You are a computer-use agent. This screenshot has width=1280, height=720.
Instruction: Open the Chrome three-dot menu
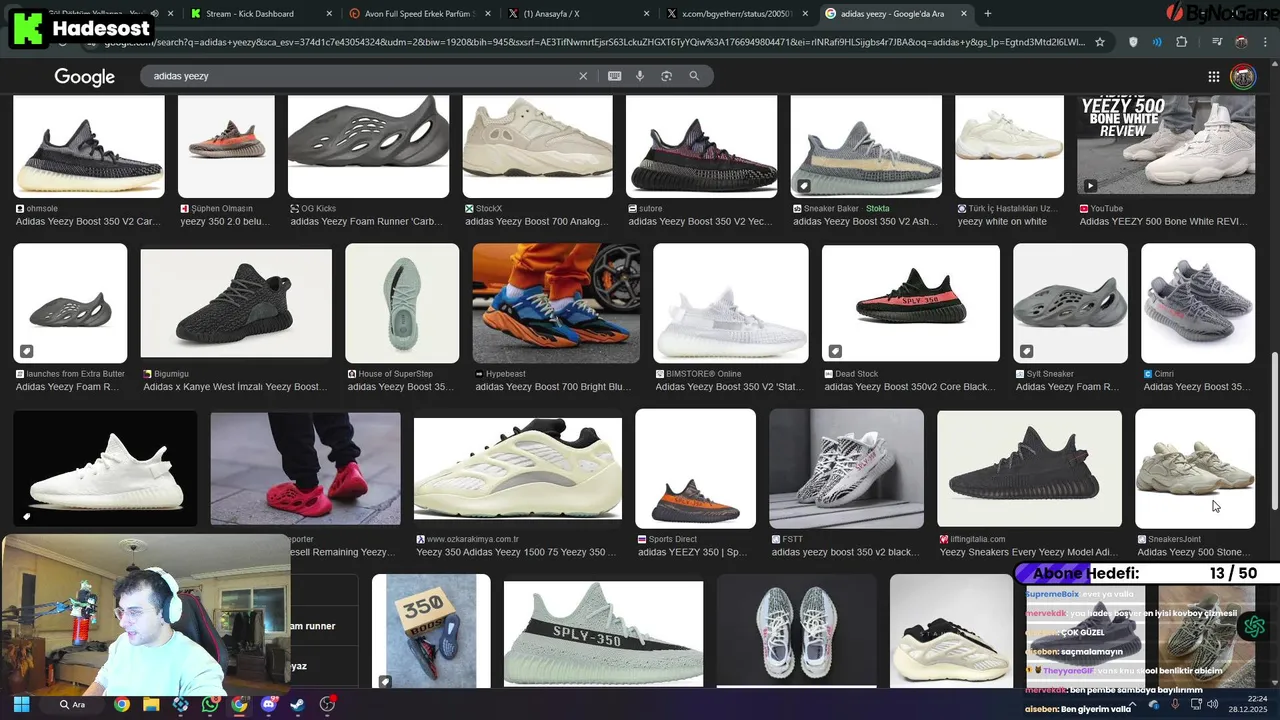click(1265, 42)
